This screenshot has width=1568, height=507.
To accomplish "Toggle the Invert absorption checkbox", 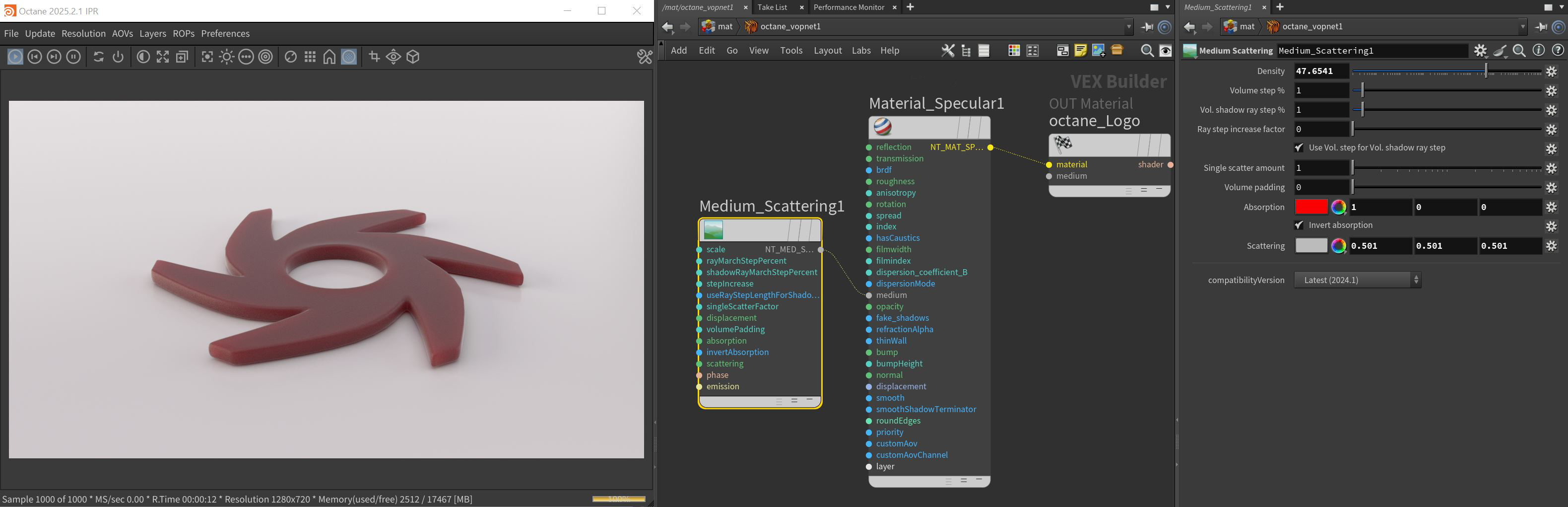I will coord(1299,225).
